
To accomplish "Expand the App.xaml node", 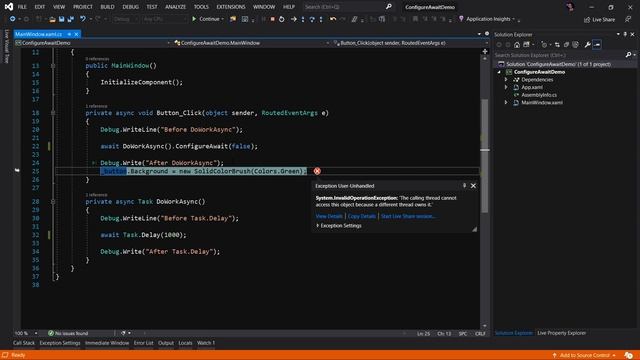I will pos(506,87).
